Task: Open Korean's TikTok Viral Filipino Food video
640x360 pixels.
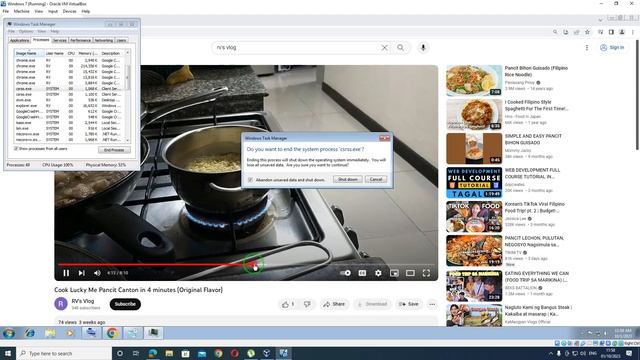Action: click(474, 216)
